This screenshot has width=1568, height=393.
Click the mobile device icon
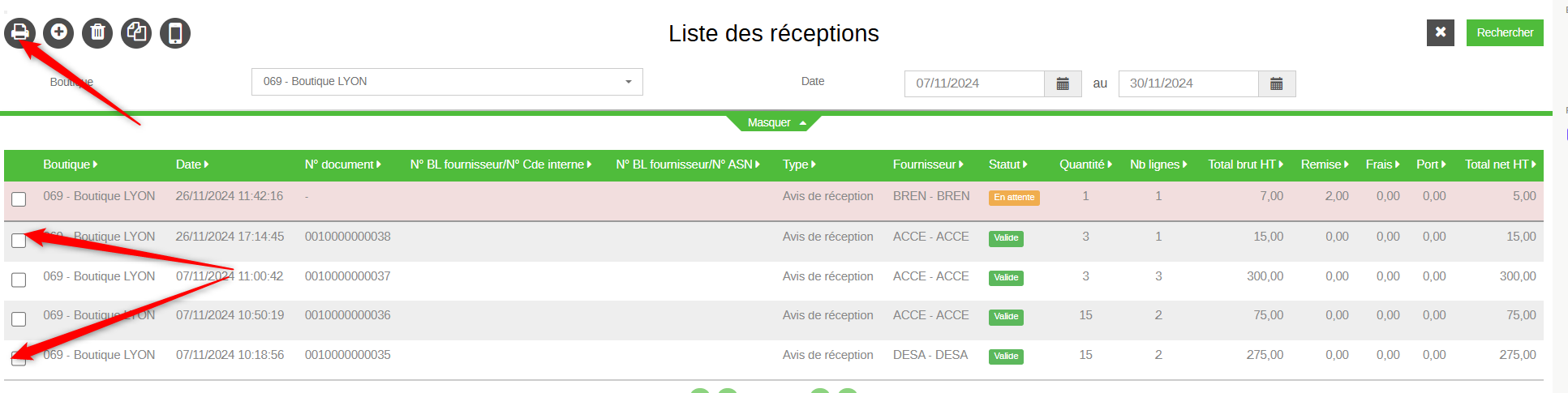click(175, 33)
